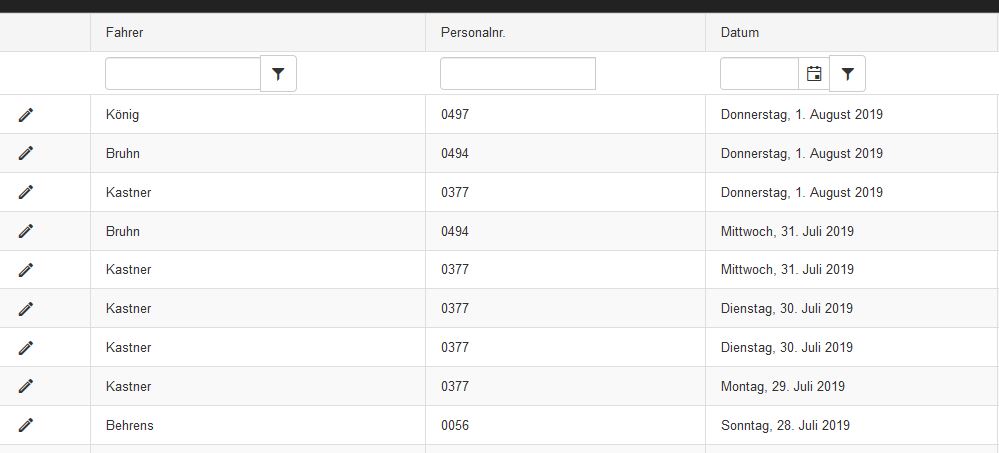
Task: Edit the König row with pencil icon
Action: (x=25, y=115)
